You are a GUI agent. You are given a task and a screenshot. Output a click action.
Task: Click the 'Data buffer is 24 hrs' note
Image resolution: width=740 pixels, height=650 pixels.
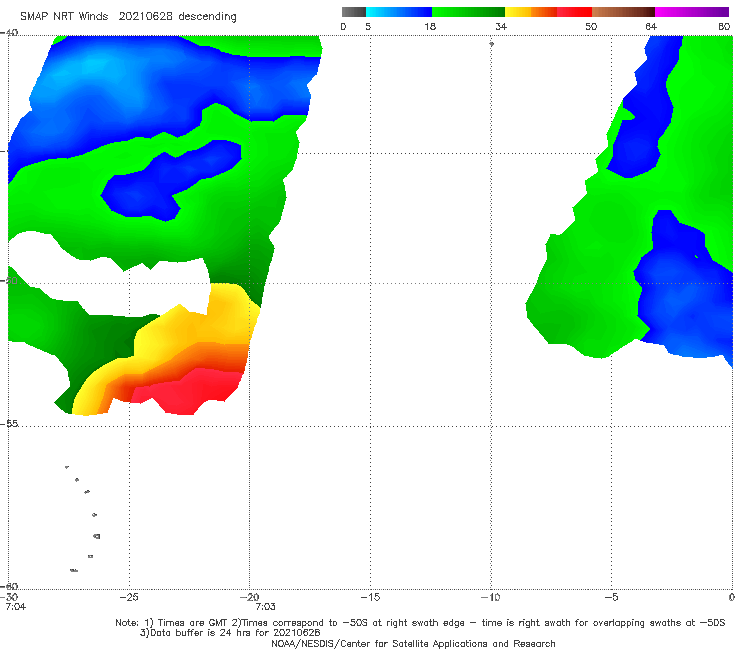click(x=230, y=633)
